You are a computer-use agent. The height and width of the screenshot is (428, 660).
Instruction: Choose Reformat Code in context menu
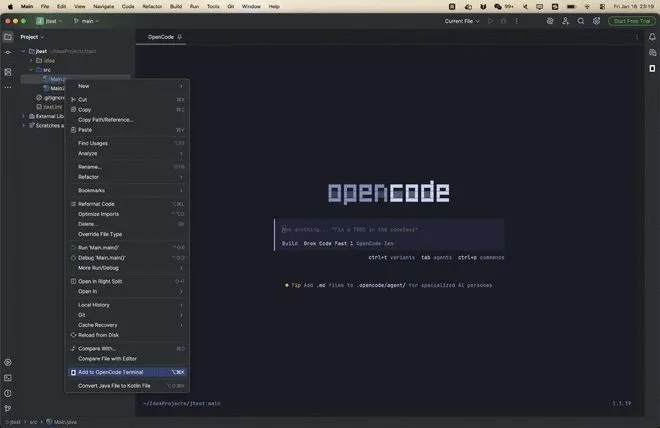point(127,204)
